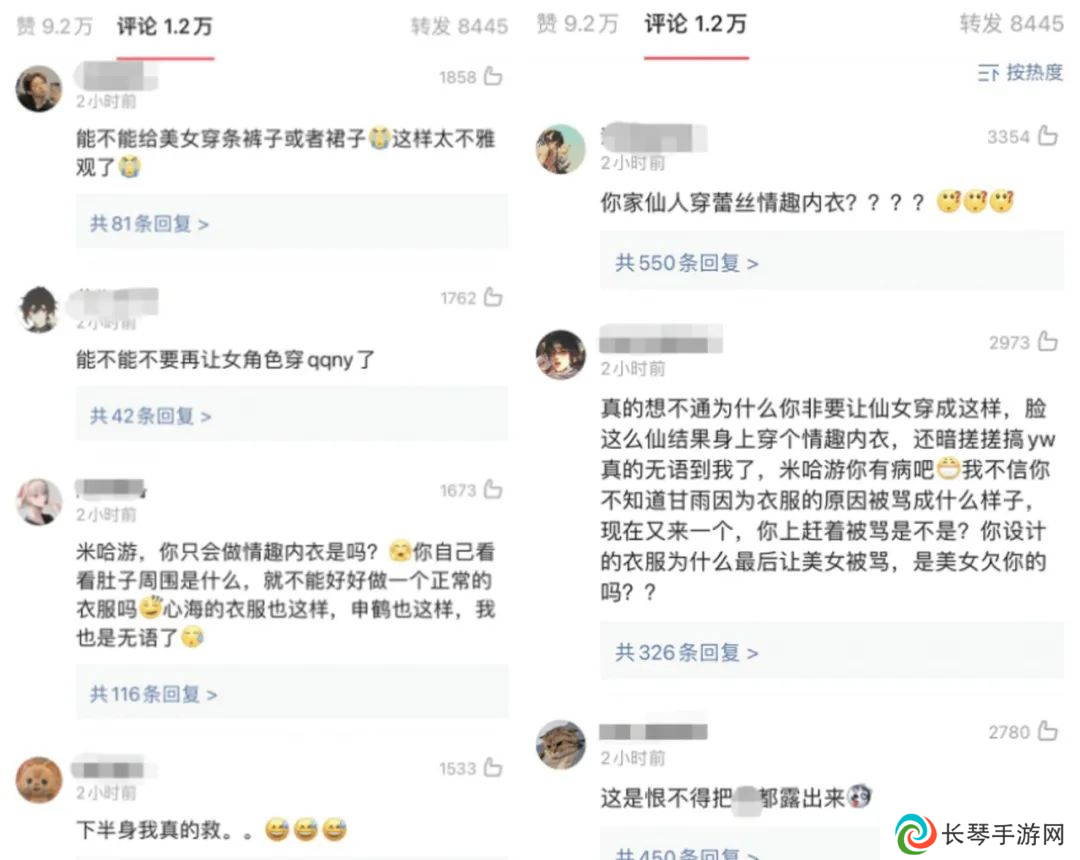Like the comment with 1762 likes
Viewport: 1080px width, 860px height.
492,297
